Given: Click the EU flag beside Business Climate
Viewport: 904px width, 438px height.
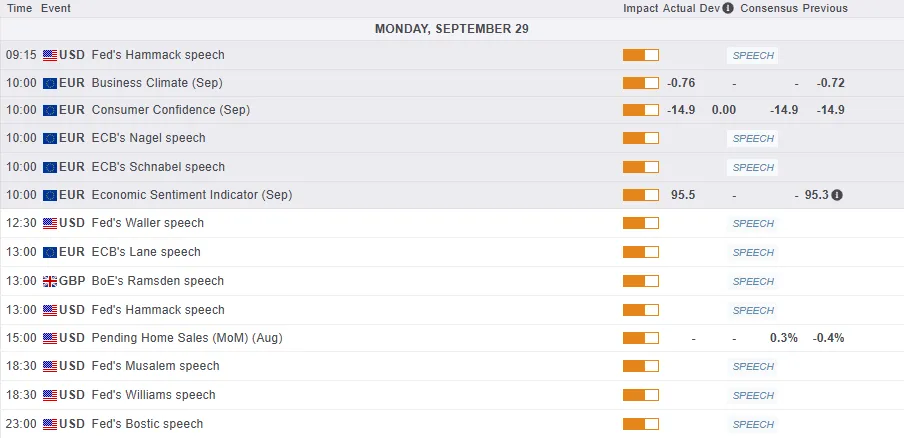Looking at the screenshot, I should click(50, 82).
